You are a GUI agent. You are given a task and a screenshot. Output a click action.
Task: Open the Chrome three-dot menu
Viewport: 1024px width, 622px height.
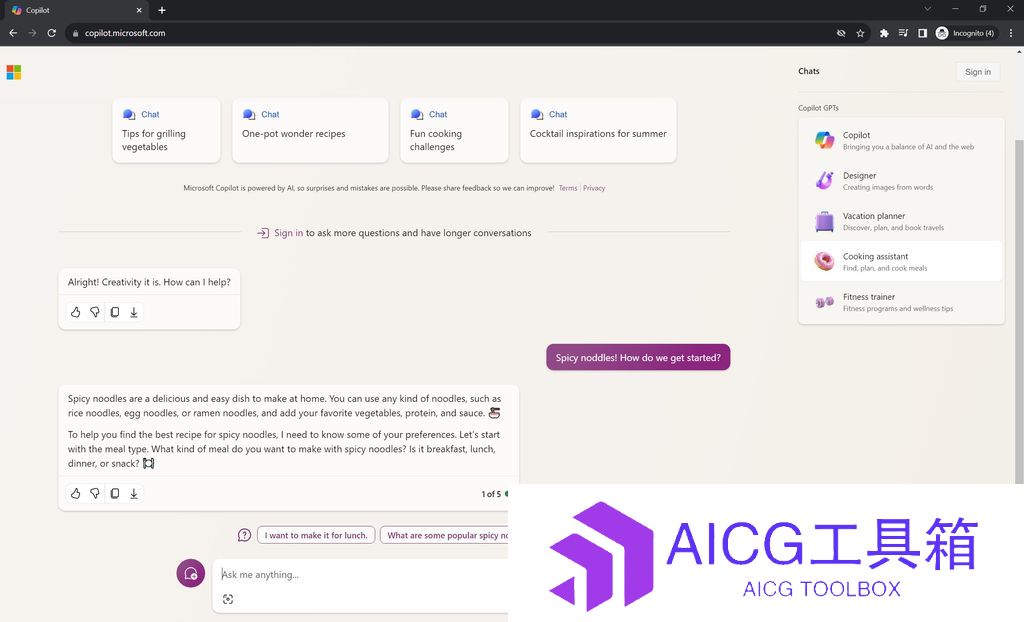coord(1010,33)
